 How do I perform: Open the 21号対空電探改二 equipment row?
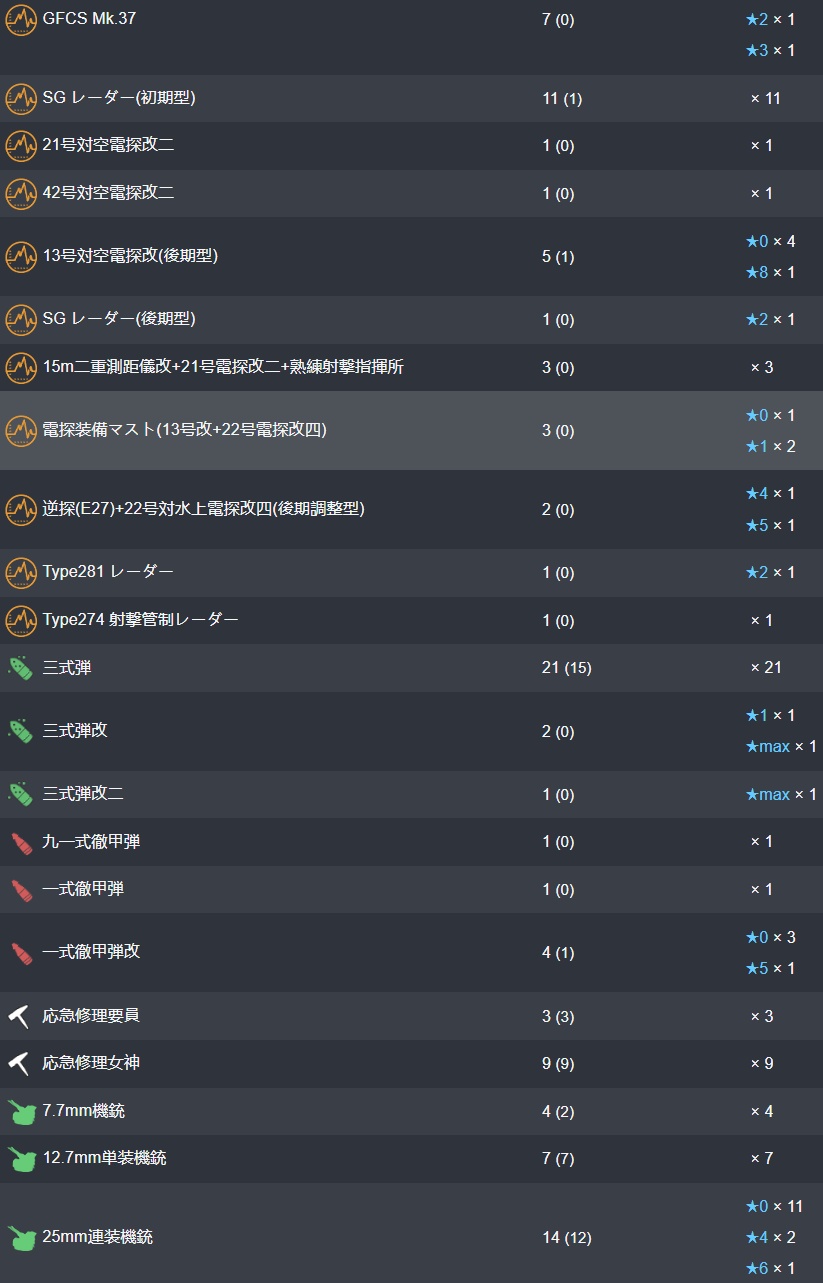[x=411, y=146]
